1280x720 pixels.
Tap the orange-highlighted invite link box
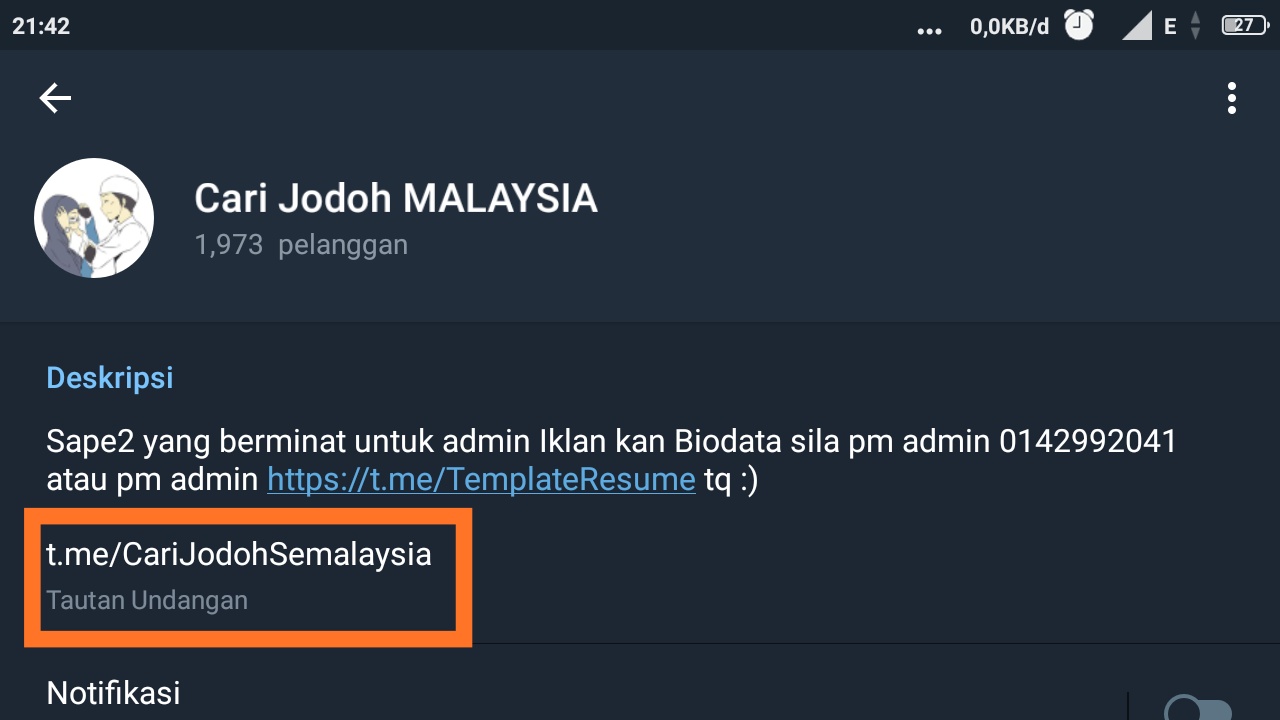click(247, 577)
